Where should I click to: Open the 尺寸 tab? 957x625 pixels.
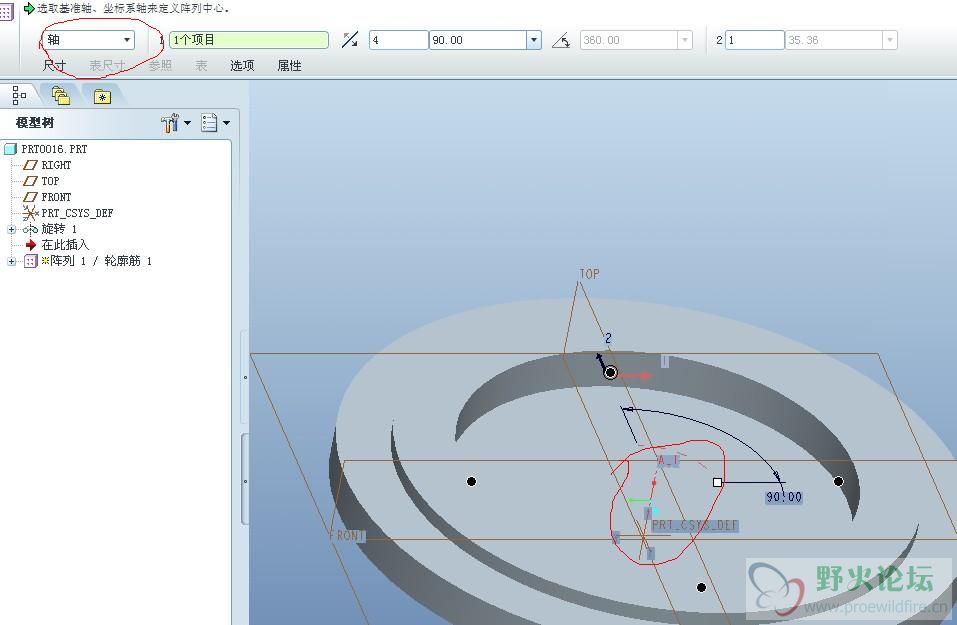(x=54, y=65)
